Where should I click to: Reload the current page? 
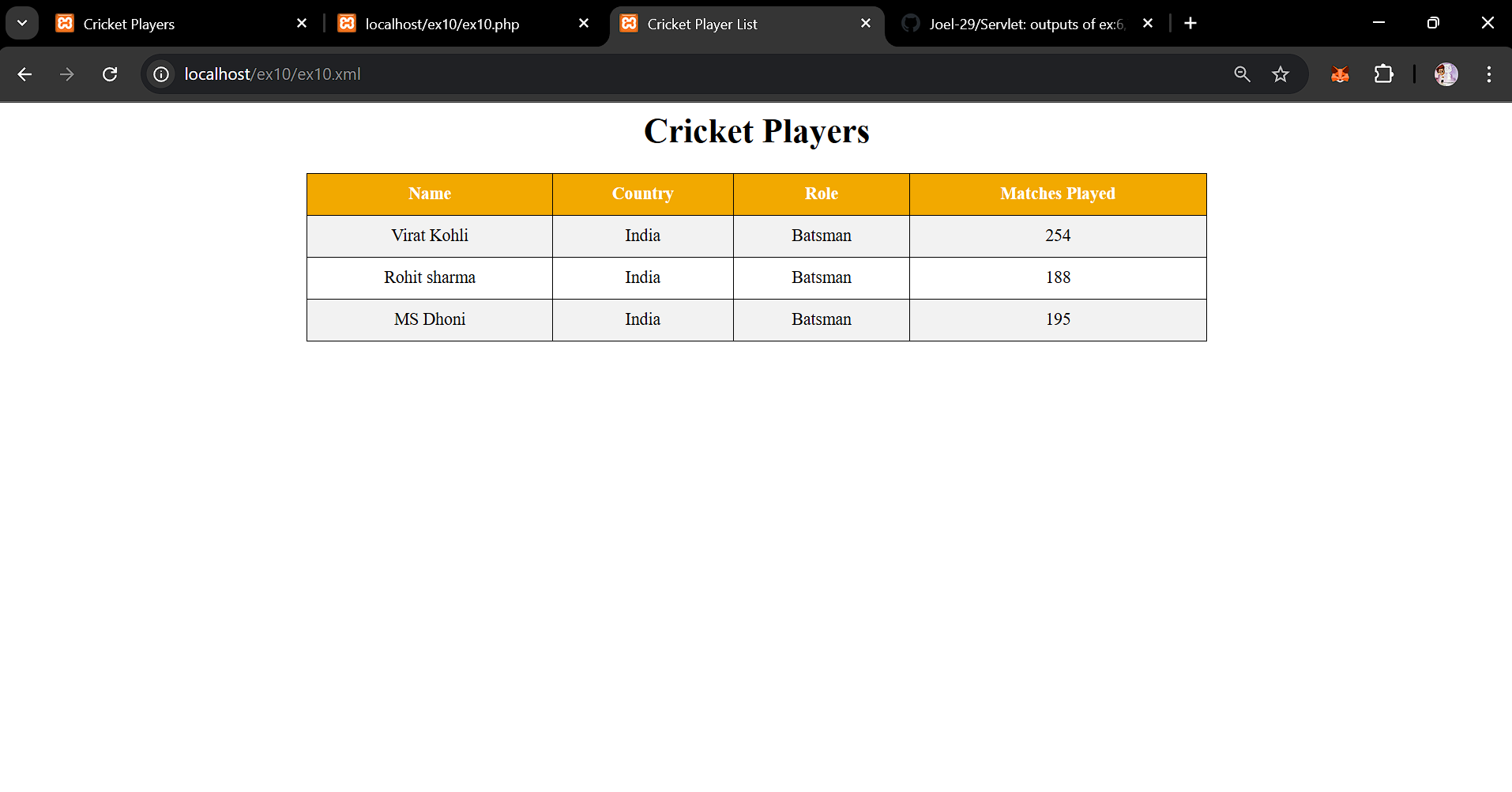click(x=110, y=74)
